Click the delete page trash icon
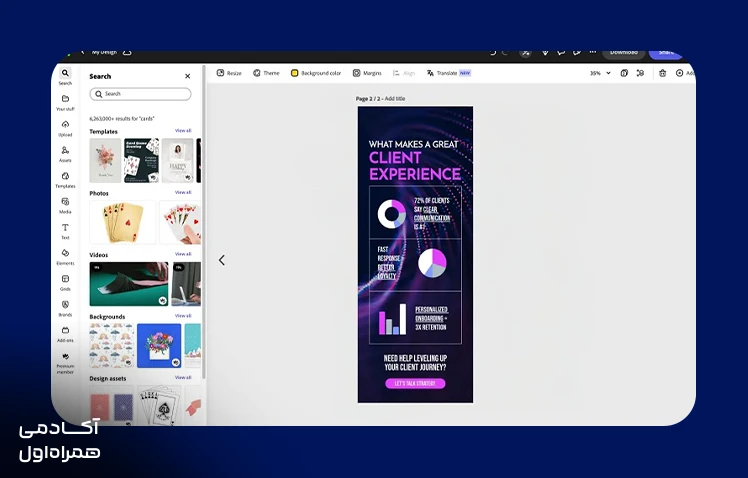Image resolution: width=748 pixels, height=478 pixels. point(663,73)
